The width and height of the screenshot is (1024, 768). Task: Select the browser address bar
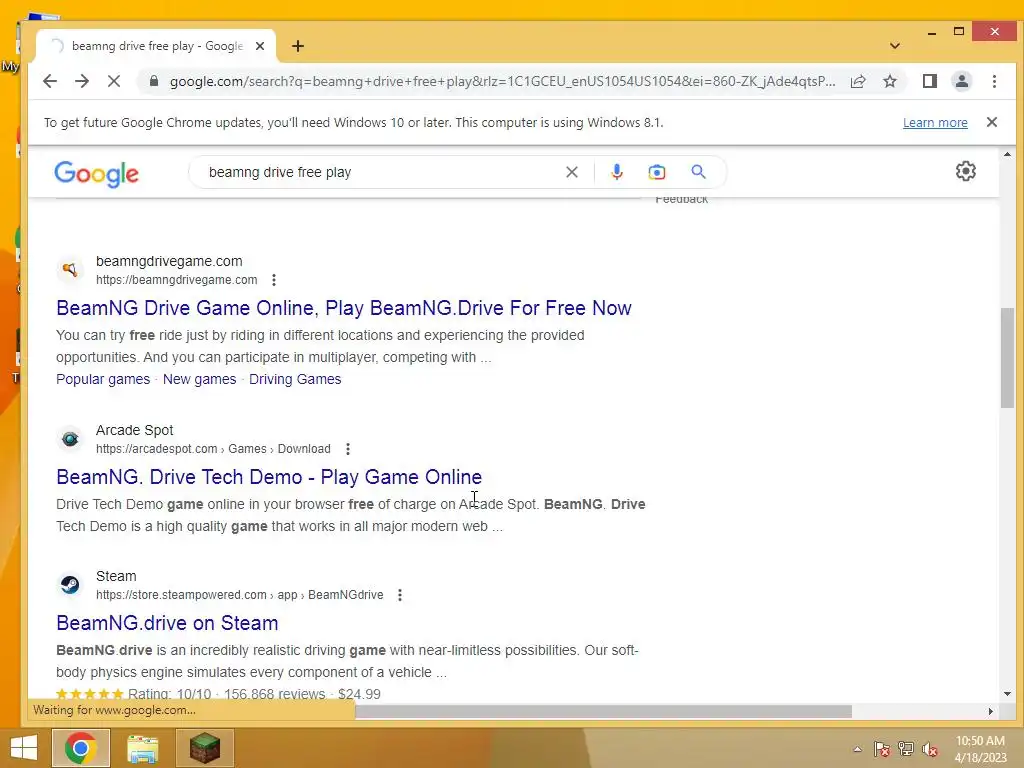[x=502, y=82]
